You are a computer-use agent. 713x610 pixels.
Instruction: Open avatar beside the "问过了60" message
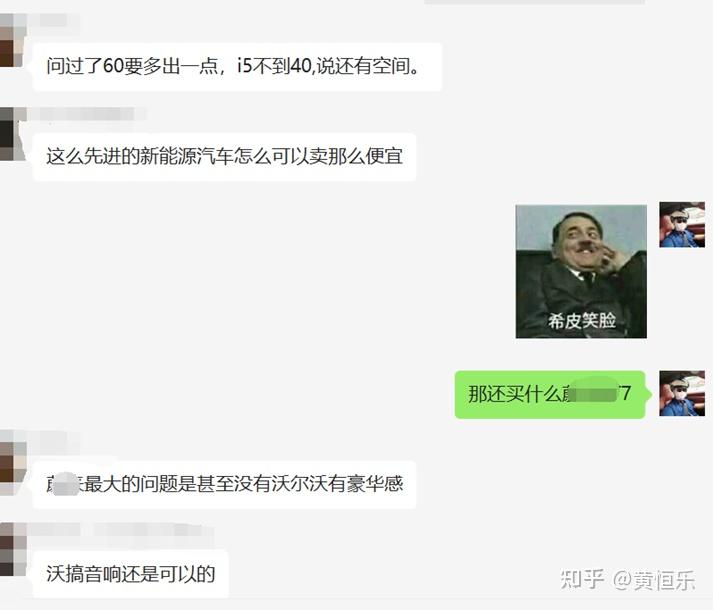pos(11,40)
